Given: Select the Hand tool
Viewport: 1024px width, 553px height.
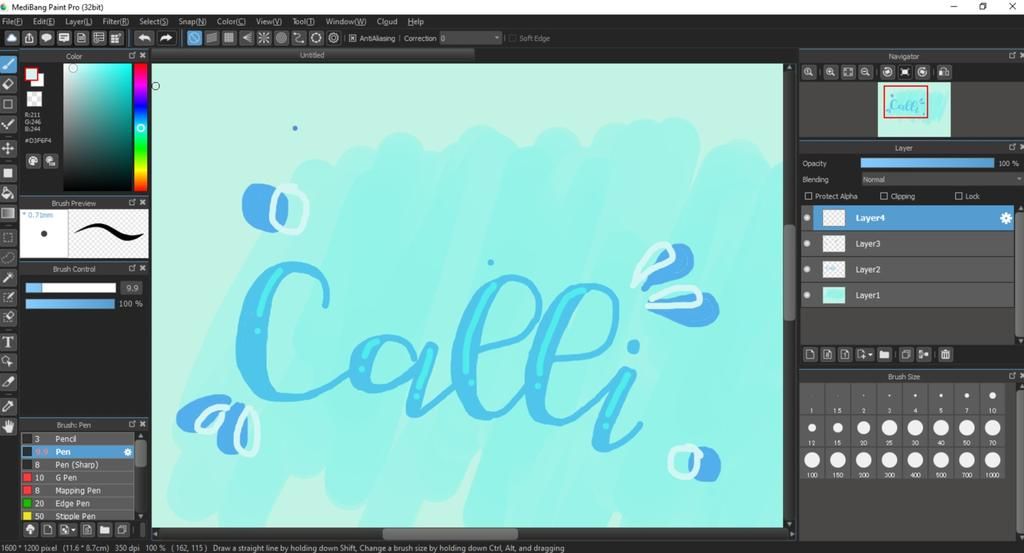Looking at the screenshot, I should point(8,426).
